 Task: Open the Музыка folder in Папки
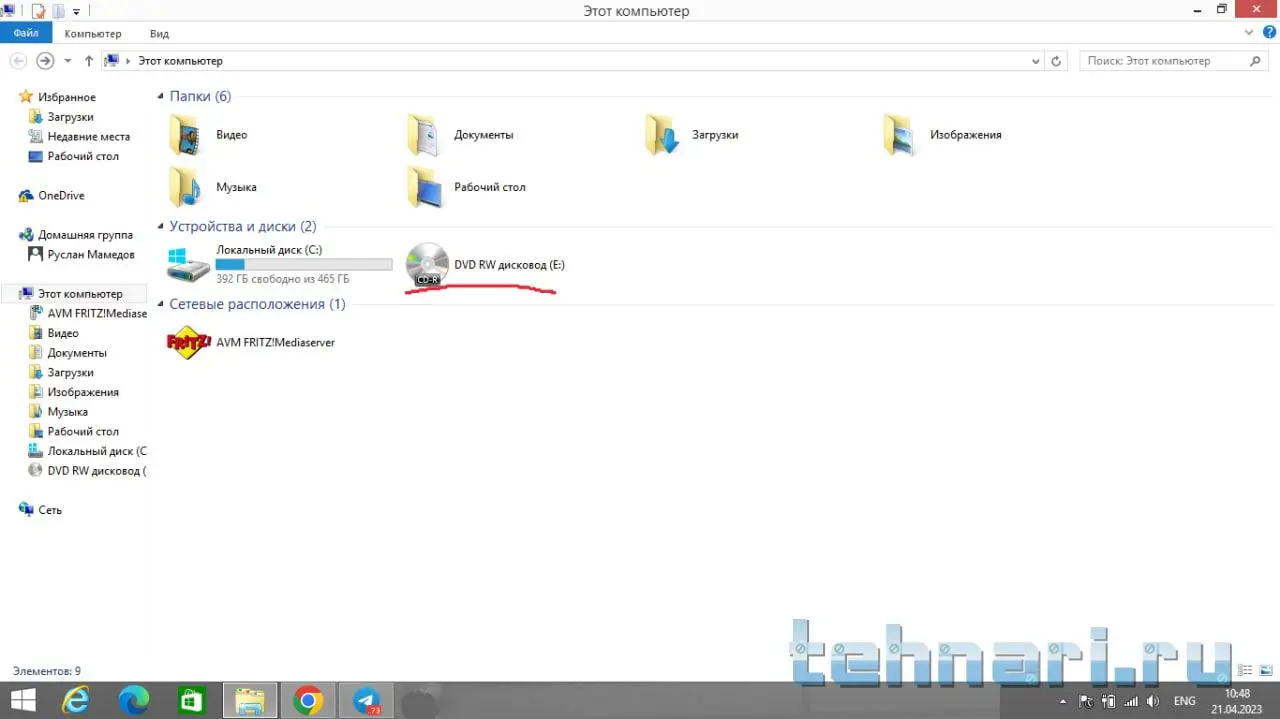click(x=213, y=187)
